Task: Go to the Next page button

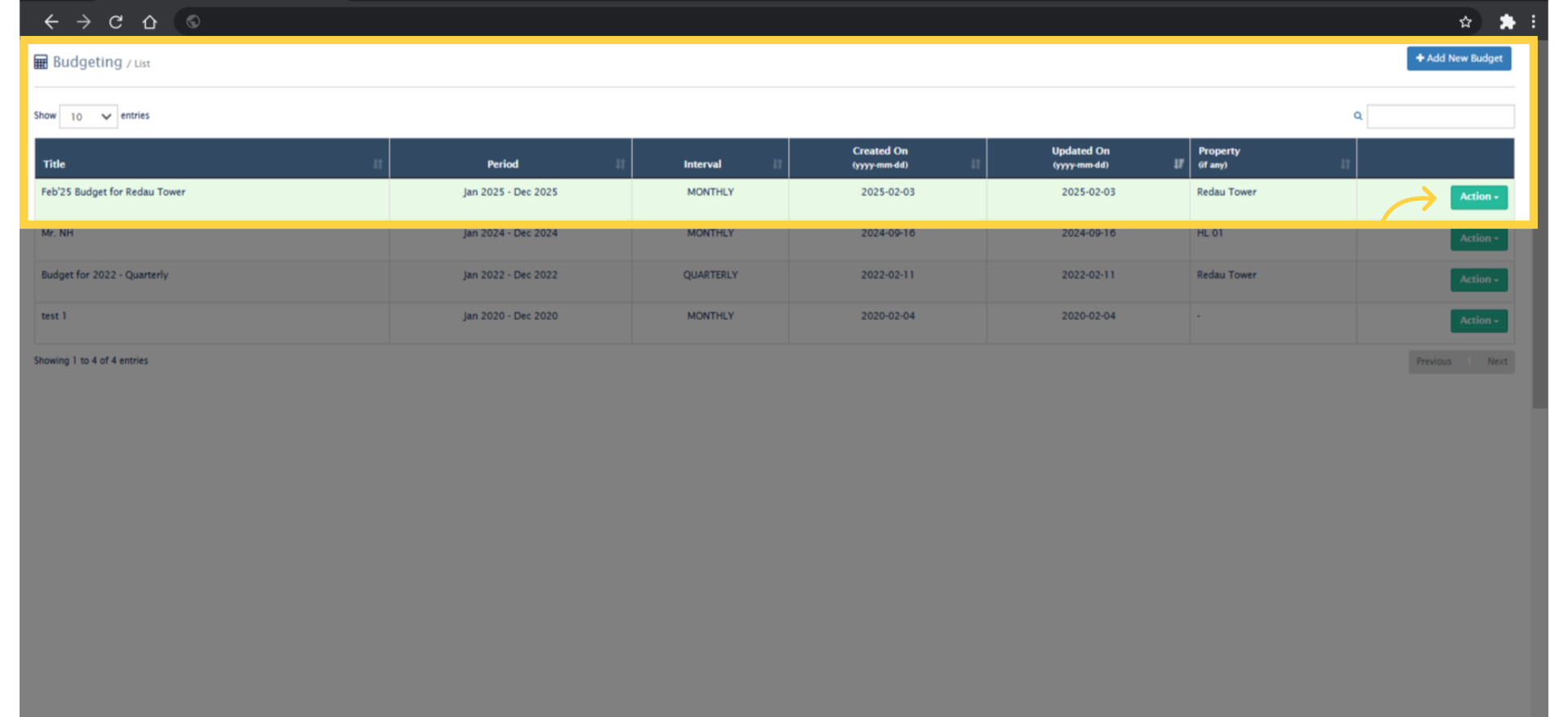Action: 1496,362
